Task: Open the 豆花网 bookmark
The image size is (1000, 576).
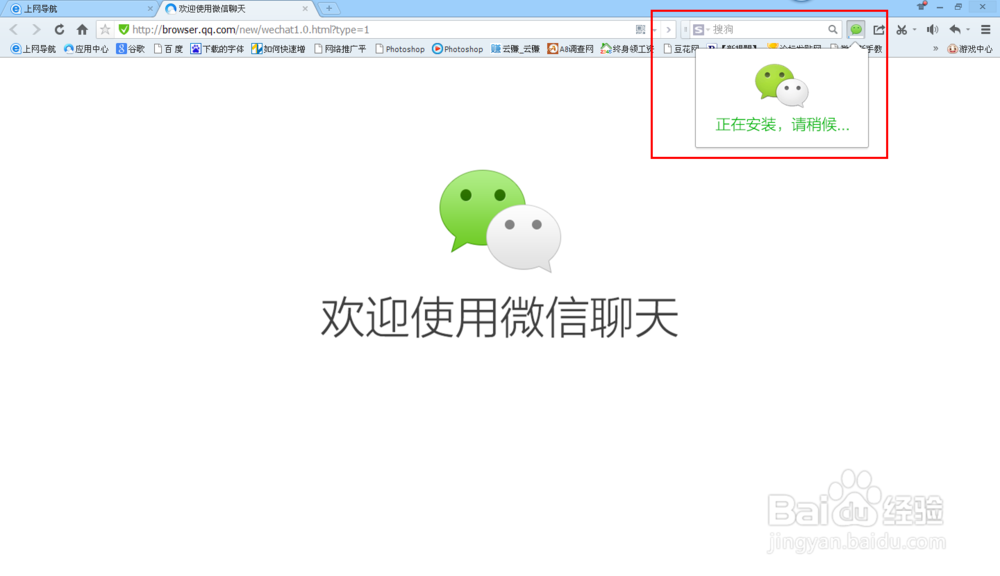Action: point(681,48)
